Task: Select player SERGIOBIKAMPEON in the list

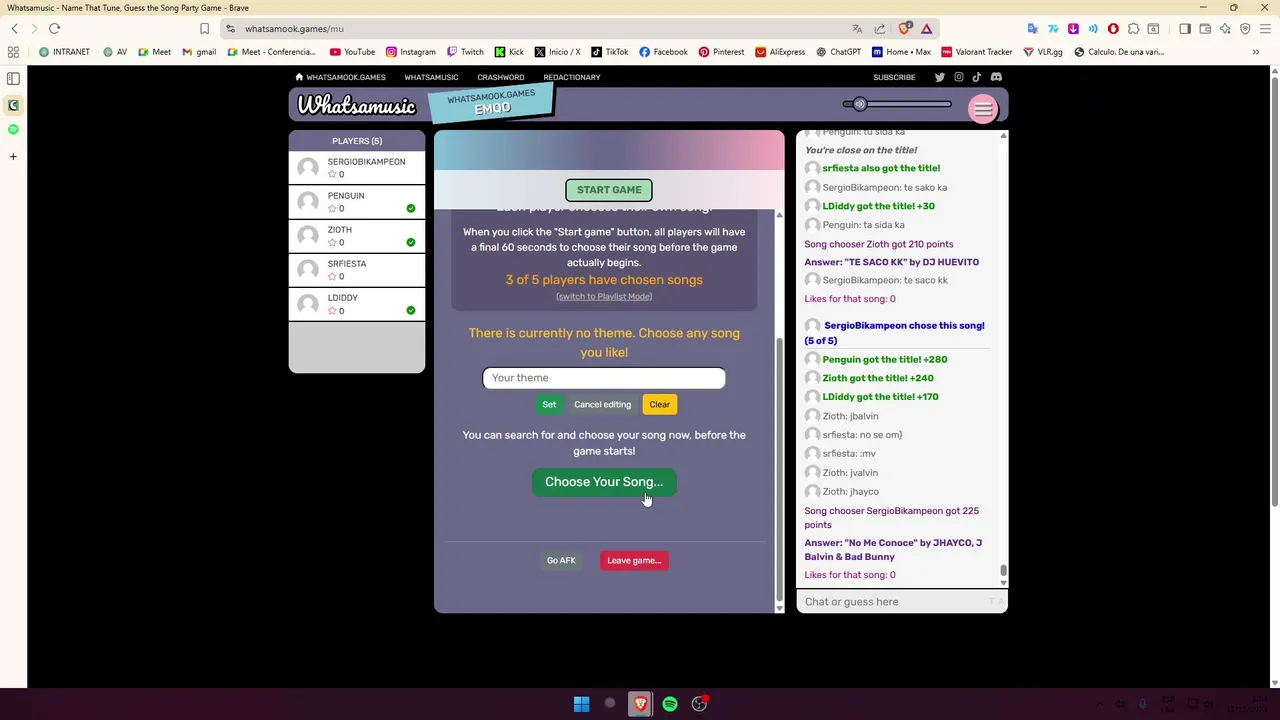Action: (x=357, y=167)
